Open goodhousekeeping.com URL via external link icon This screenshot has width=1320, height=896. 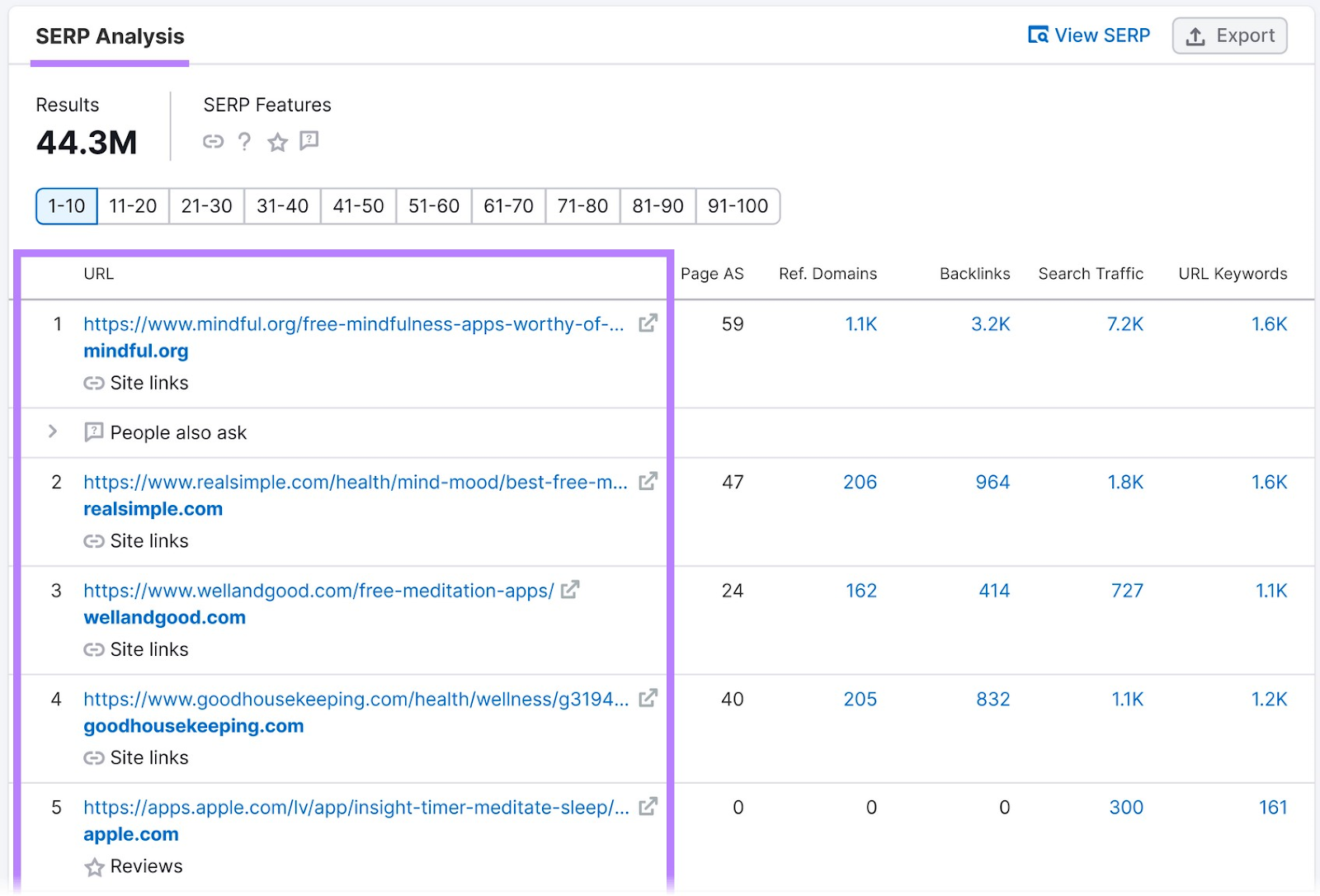coord(648,698)
